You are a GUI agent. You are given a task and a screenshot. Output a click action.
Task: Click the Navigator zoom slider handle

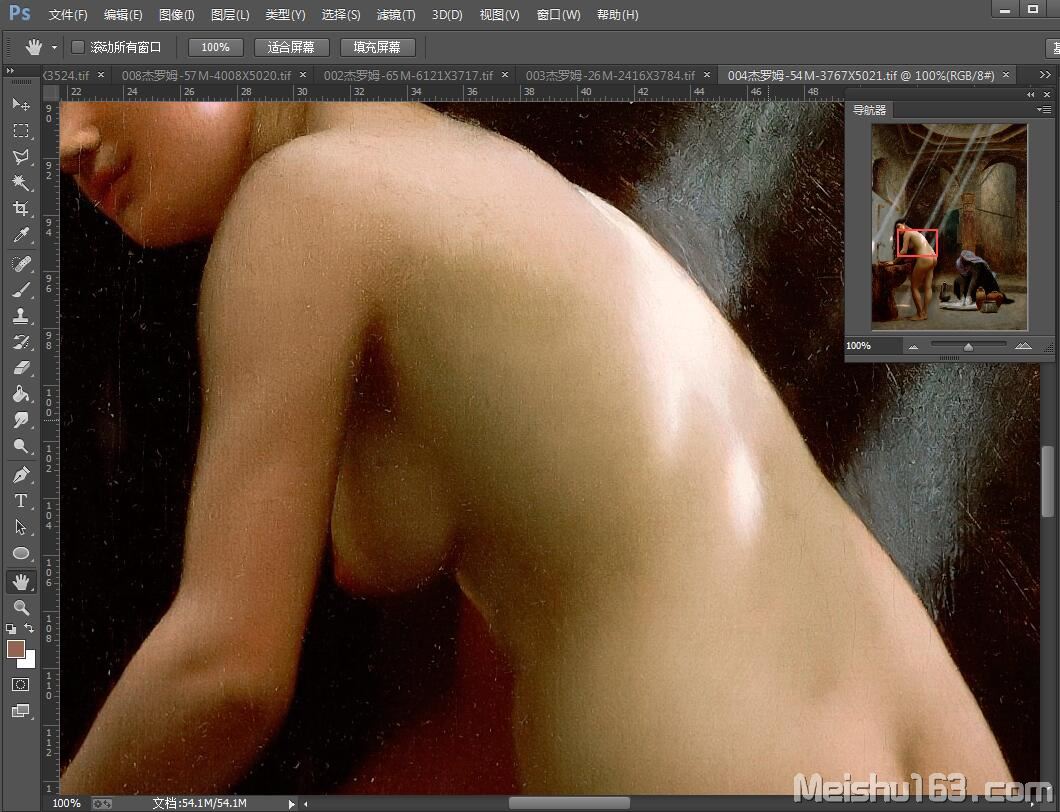click(969, 346)
